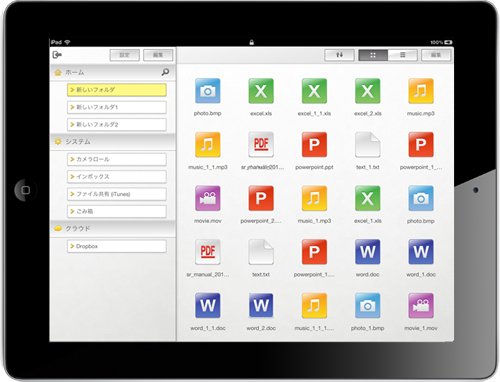The height and width of the screenshot is (382, 500).
Task: Play the movie.mov video icon
Action: 208,198
